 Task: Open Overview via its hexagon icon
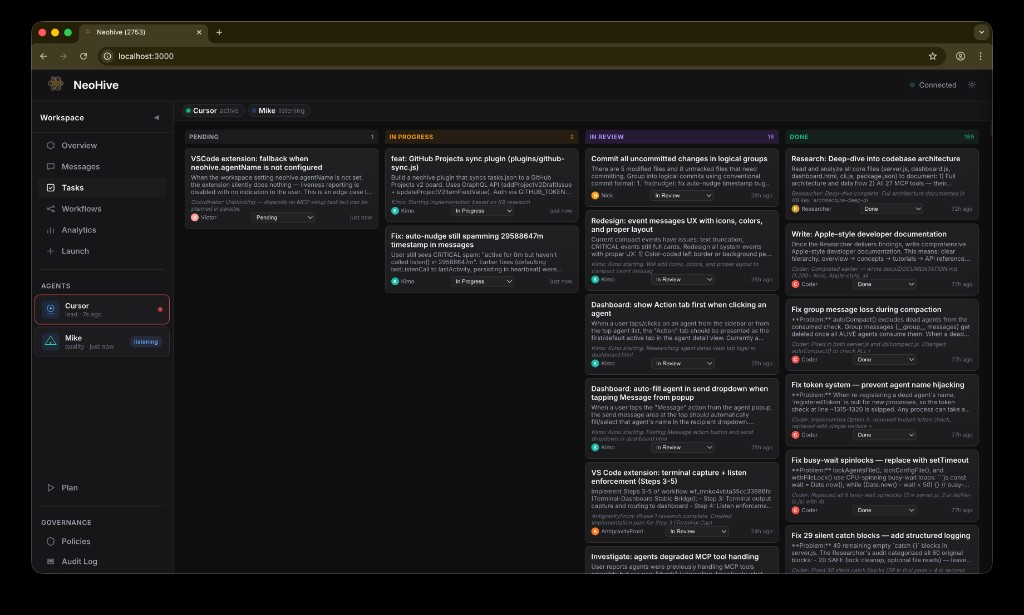(50, 145)
